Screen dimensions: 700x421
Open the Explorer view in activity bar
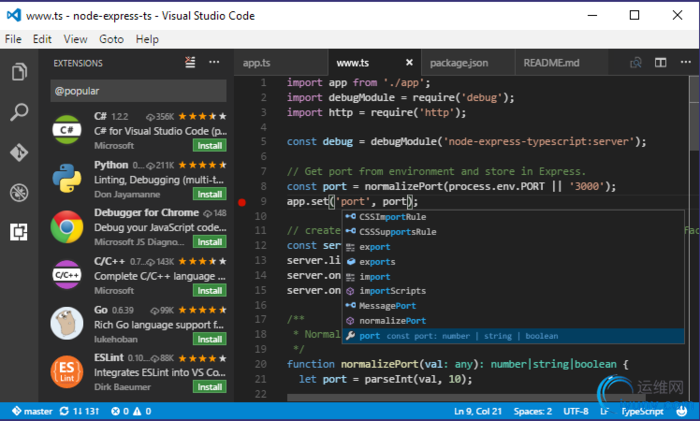pyautogui.click(x=19, y=72)
